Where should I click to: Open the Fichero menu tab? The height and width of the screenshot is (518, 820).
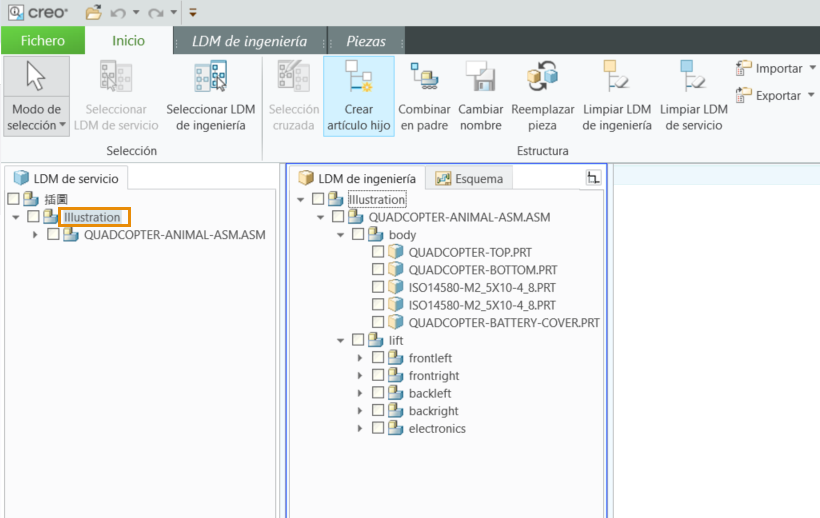point(43,41)
